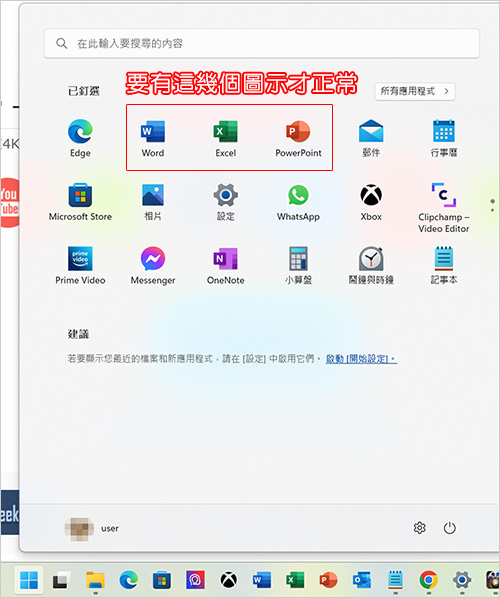Open PowerPoint from the pinned grid
This screenshot has width=500, height=598.
pyautogui.click(x=298, y=138)
